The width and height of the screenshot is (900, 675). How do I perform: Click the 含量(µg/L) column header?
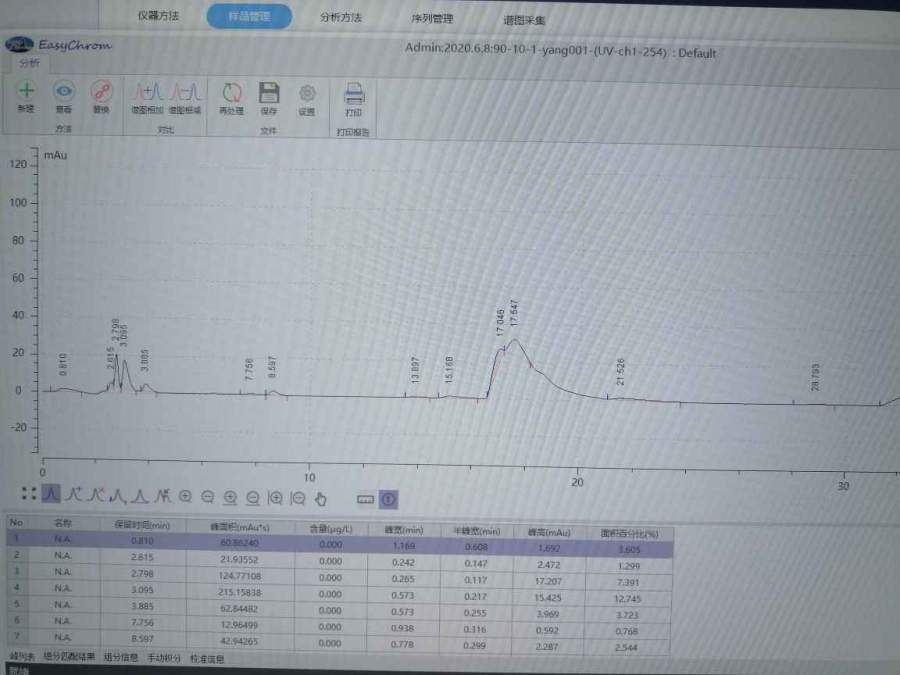point(331,529)
